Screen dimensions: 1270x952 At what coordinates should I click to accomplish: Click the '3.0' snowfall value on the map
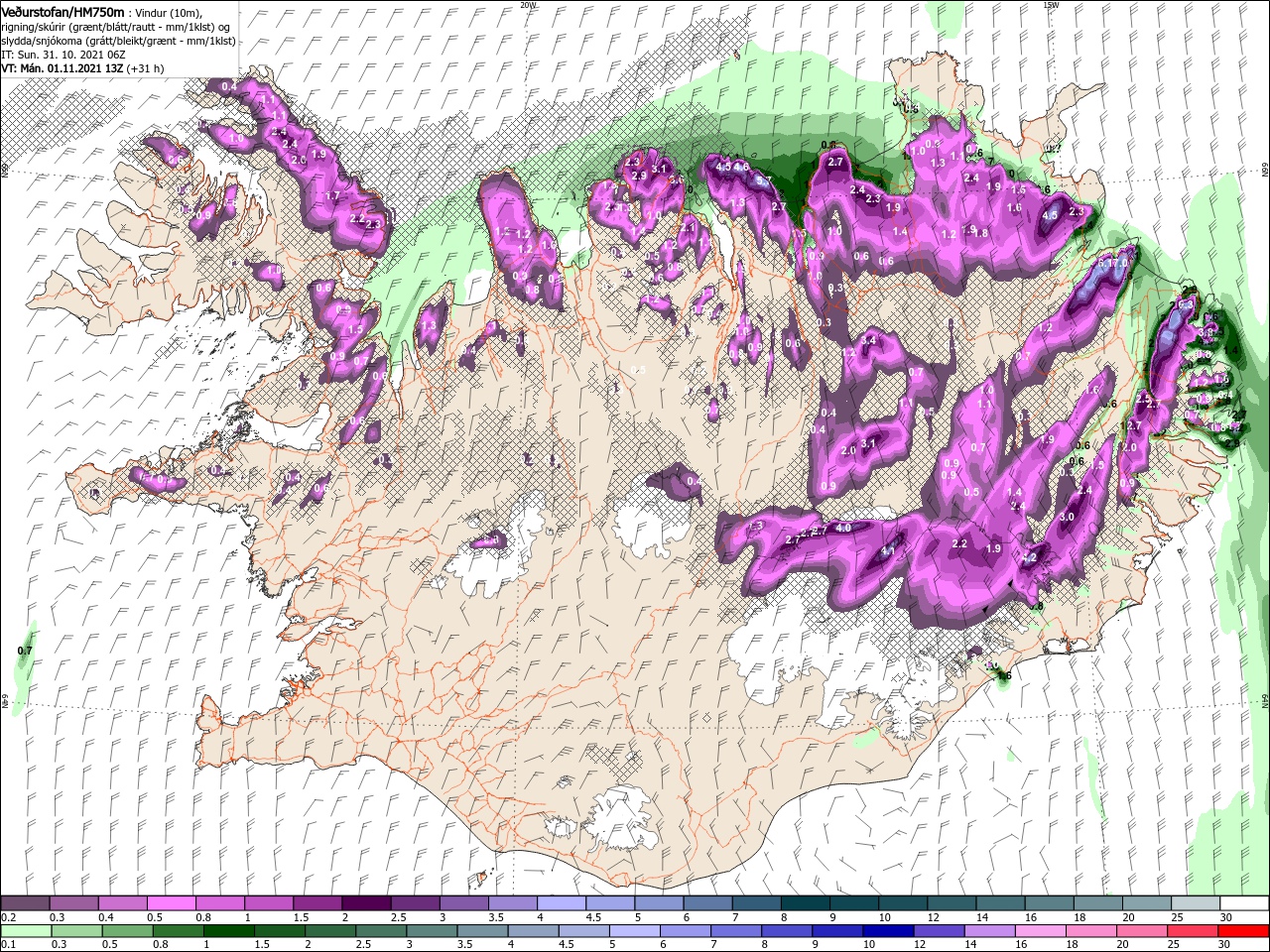tap(1068, 517)
